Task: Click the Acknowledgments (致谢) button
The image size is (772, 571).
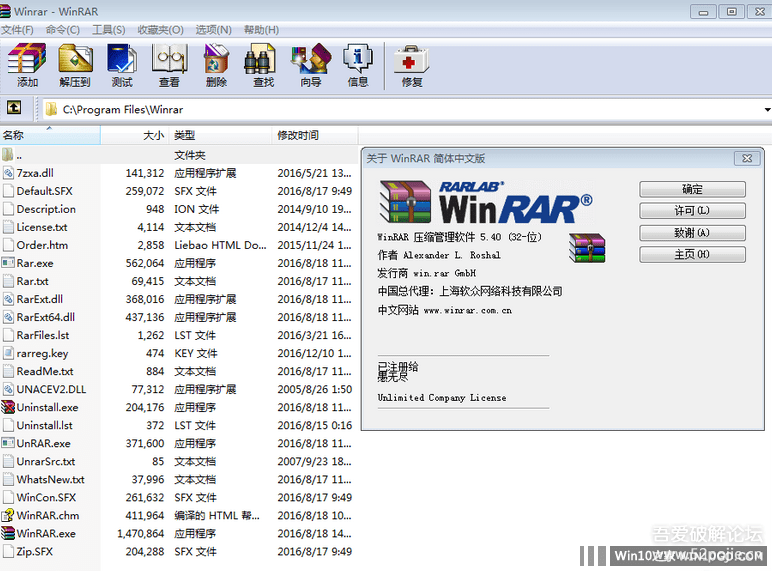Action: point(692,233)
